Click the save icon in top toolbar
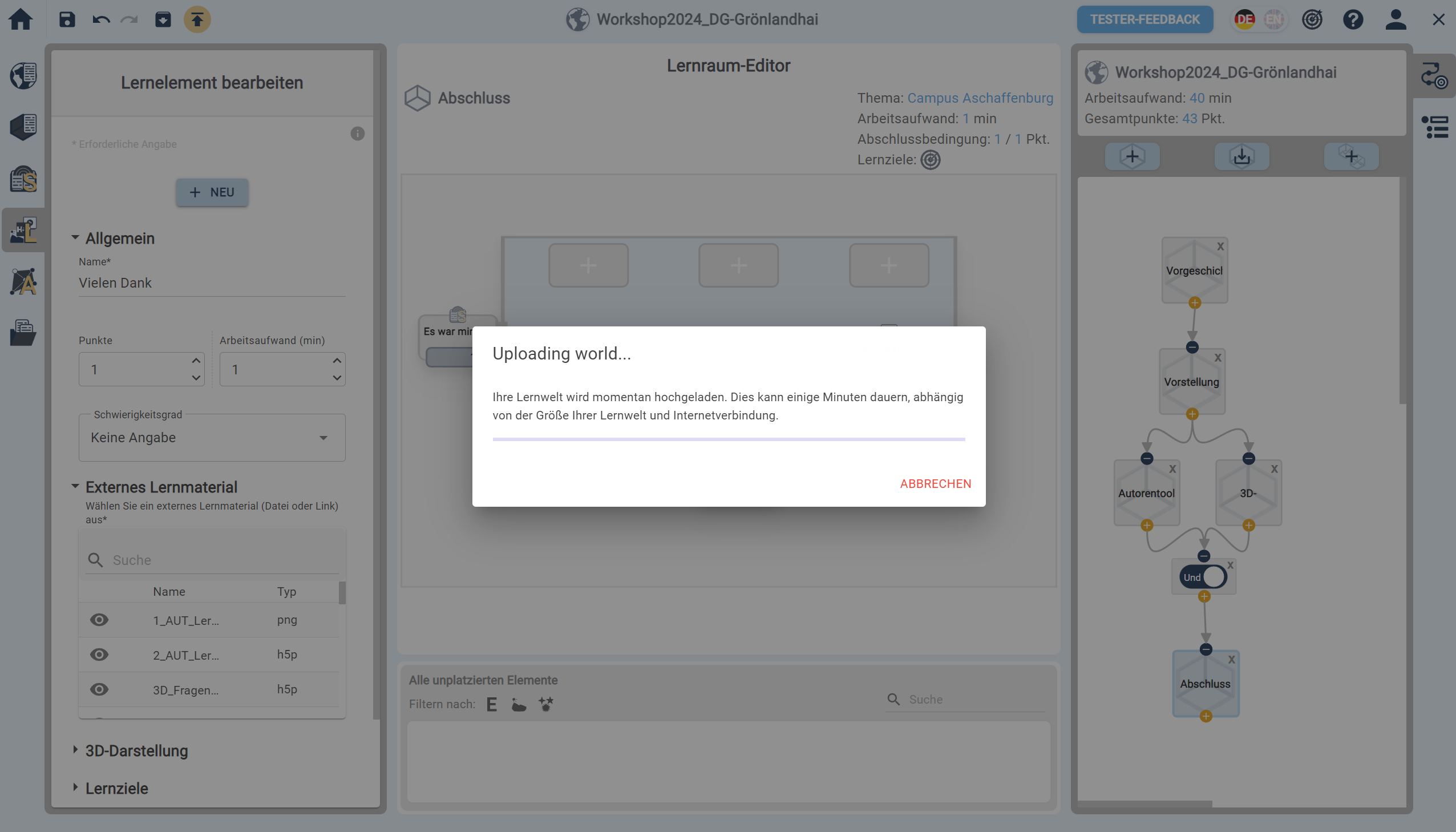Image resolution: width=1456 pixels, height=832 pixels. coord(67,19)
